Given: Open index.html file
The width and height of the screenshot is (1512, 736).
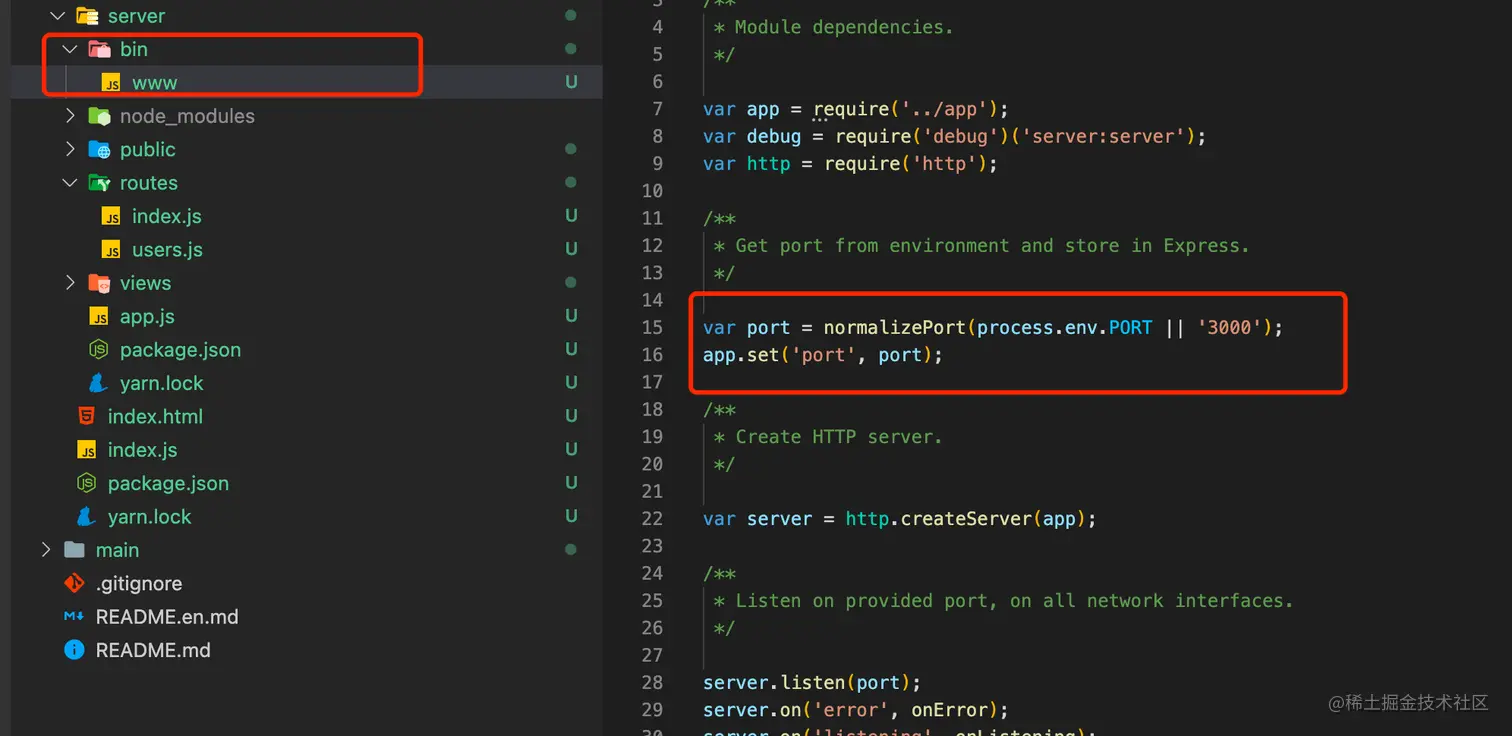Looking at the screenshot, I should tap(155, 416).
